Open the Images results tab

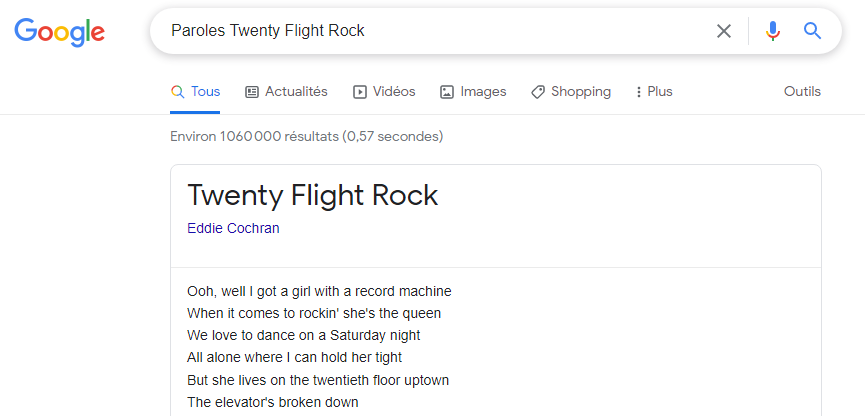[x=483, y=92]
